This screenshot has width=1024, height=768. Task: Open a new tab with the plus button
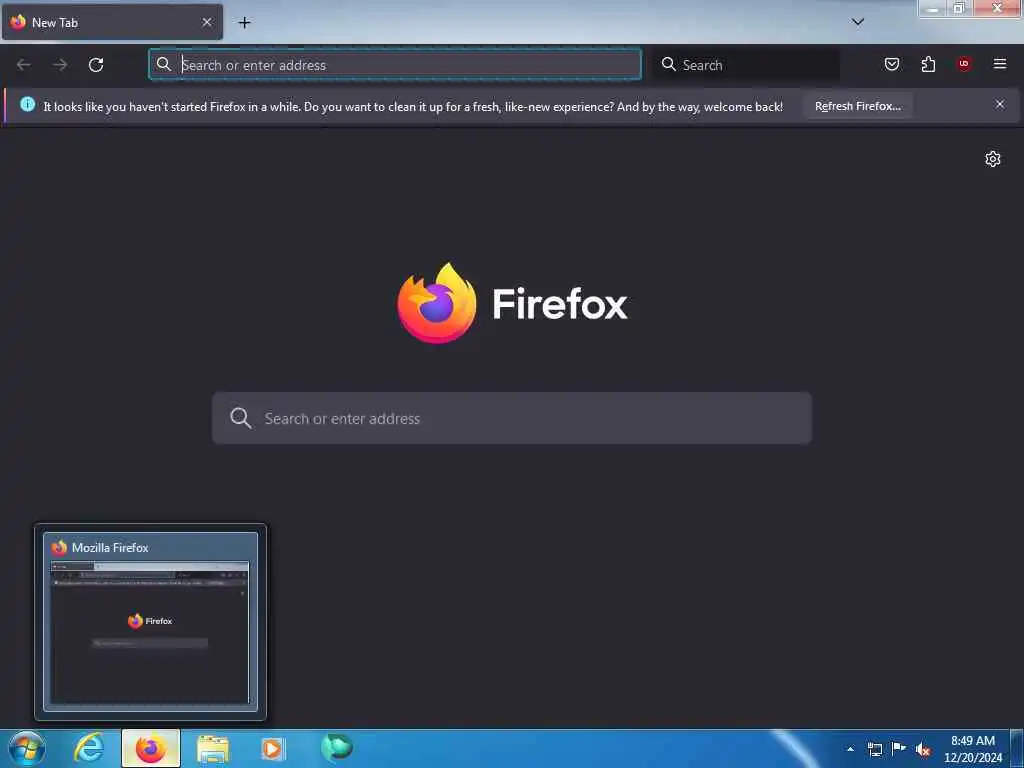(244, 23)
